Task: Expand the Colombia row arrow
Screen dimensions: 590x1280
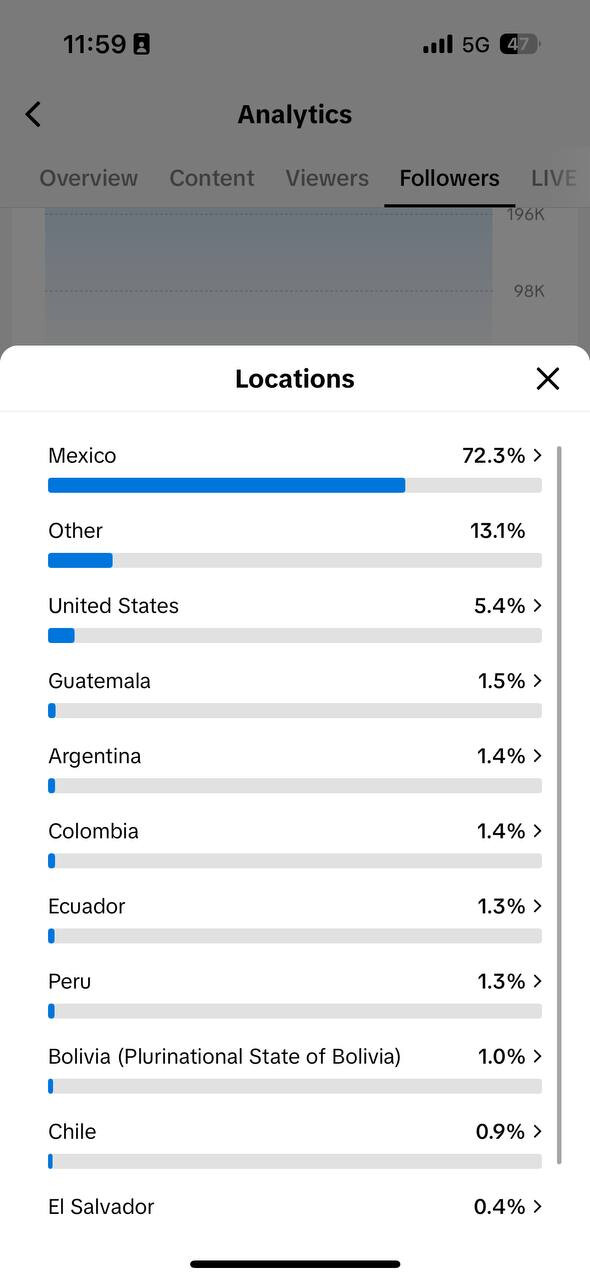Action: coord(538,831)
